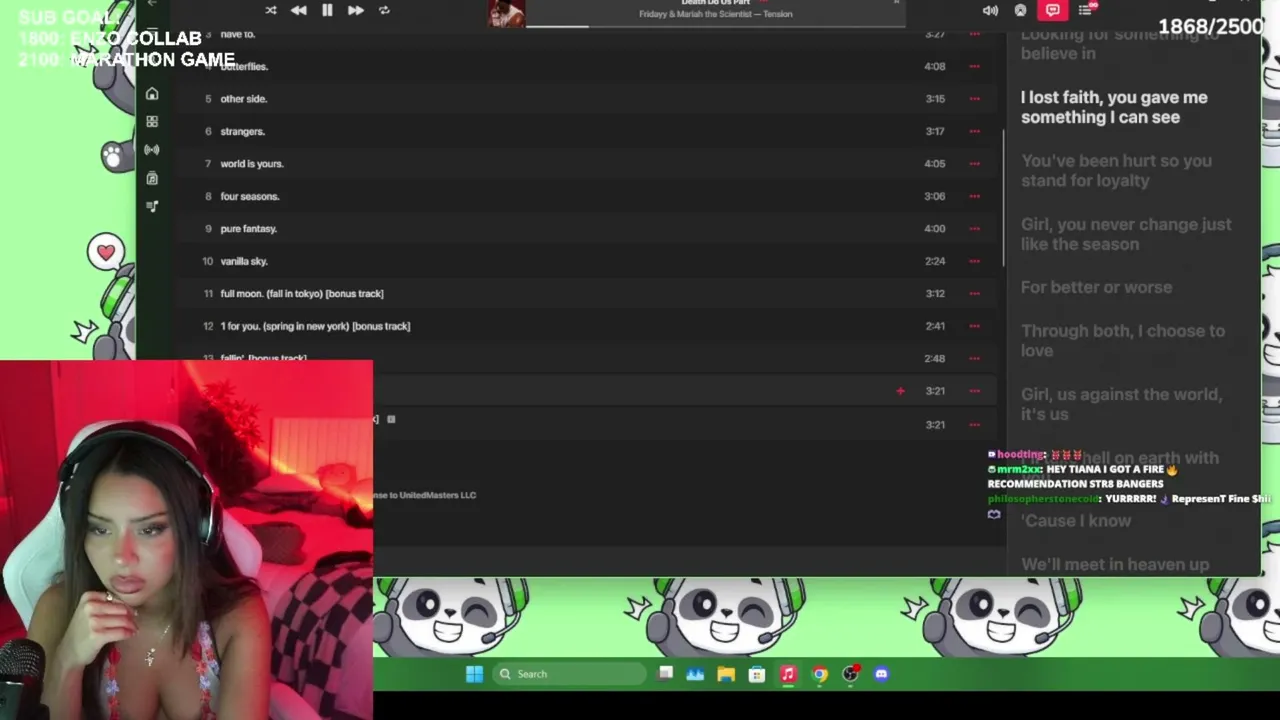Click the volume speaker icon
This screenshot has height=720, width=1280.
pyautogui.click(x=990, y=10)
